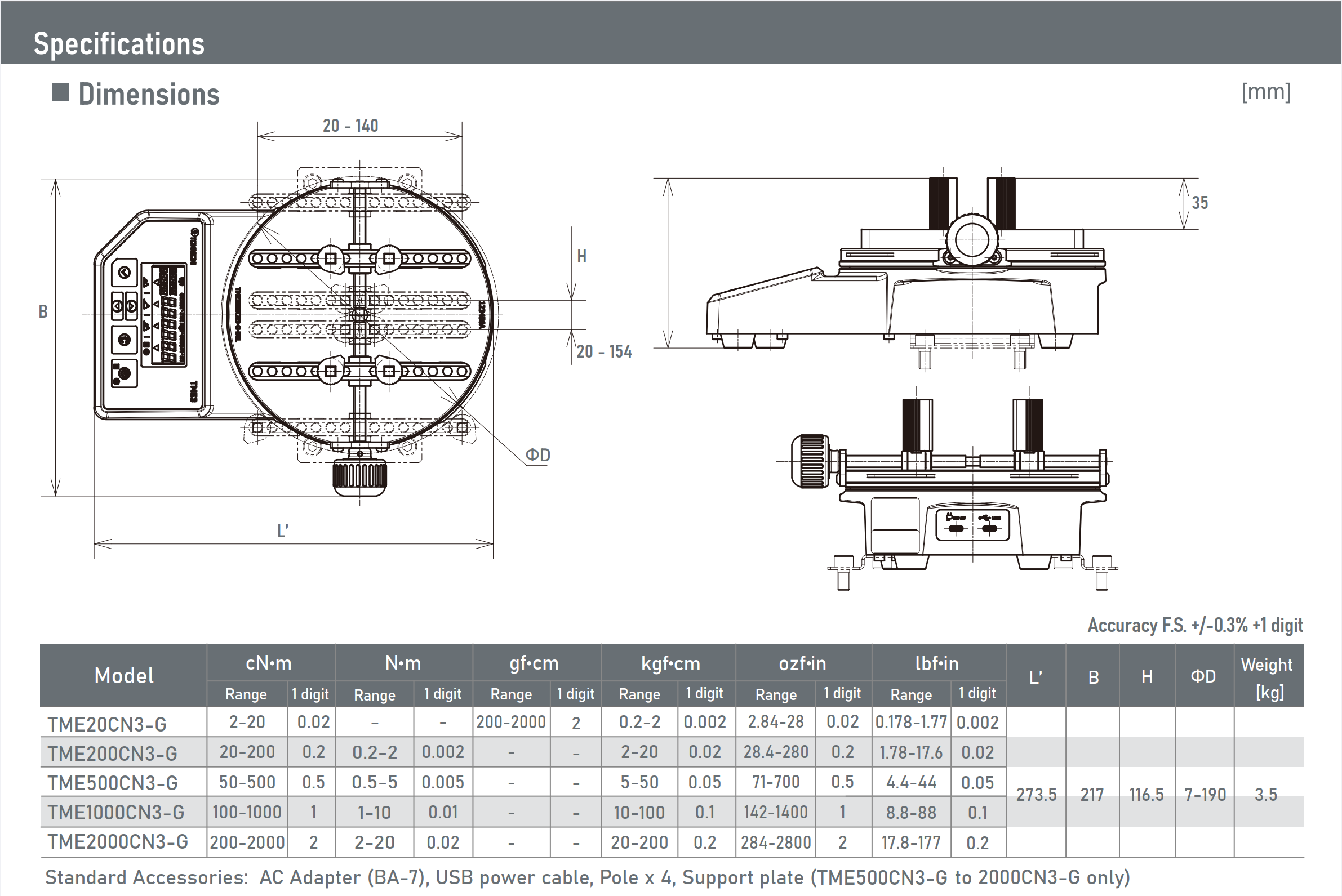Image resolution: width=1342 pixels, height=896 pixels.
Task: Click the top round check button on device panel
Action: click(x=124, y=273)
